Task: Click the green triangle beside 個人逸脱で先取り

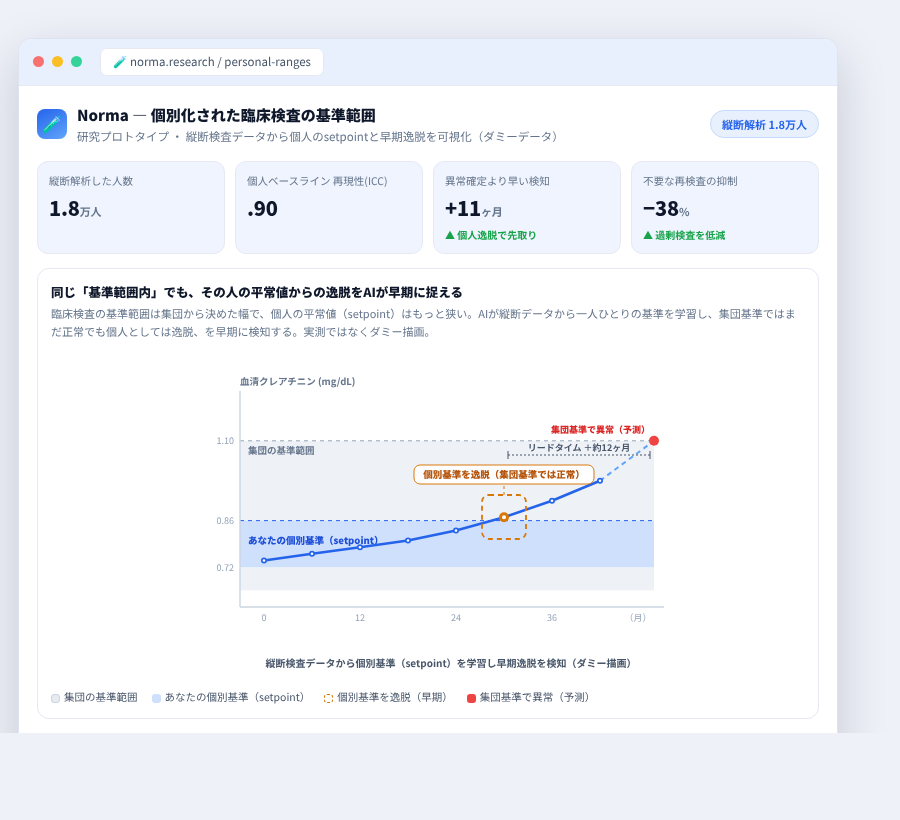Action: click(x=450, y=235)
